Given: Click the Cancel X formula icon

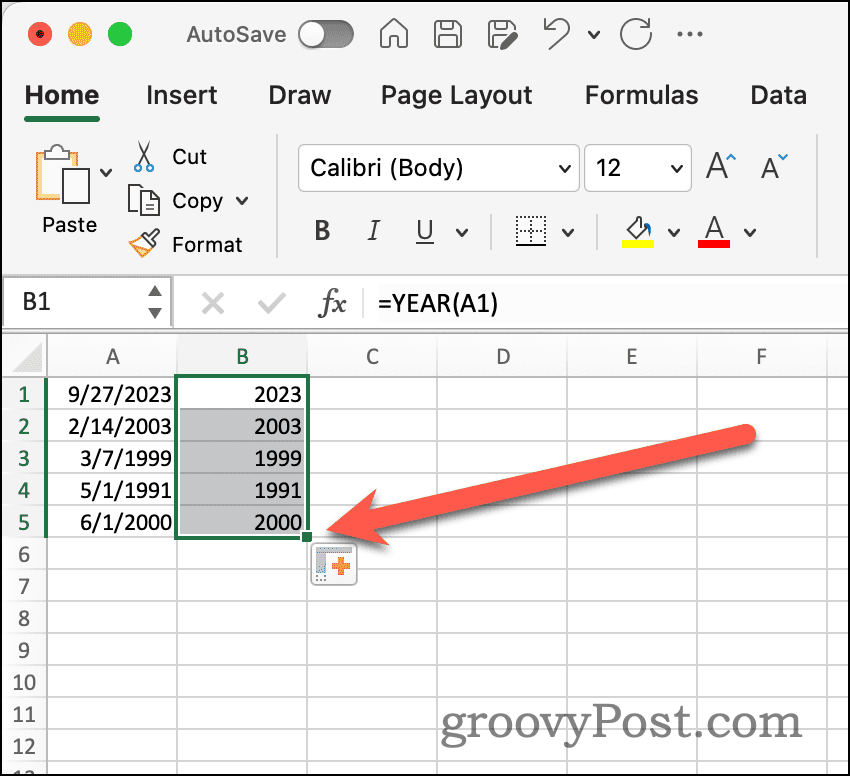Looking at the screenshot, I should [x=213, y=303].
